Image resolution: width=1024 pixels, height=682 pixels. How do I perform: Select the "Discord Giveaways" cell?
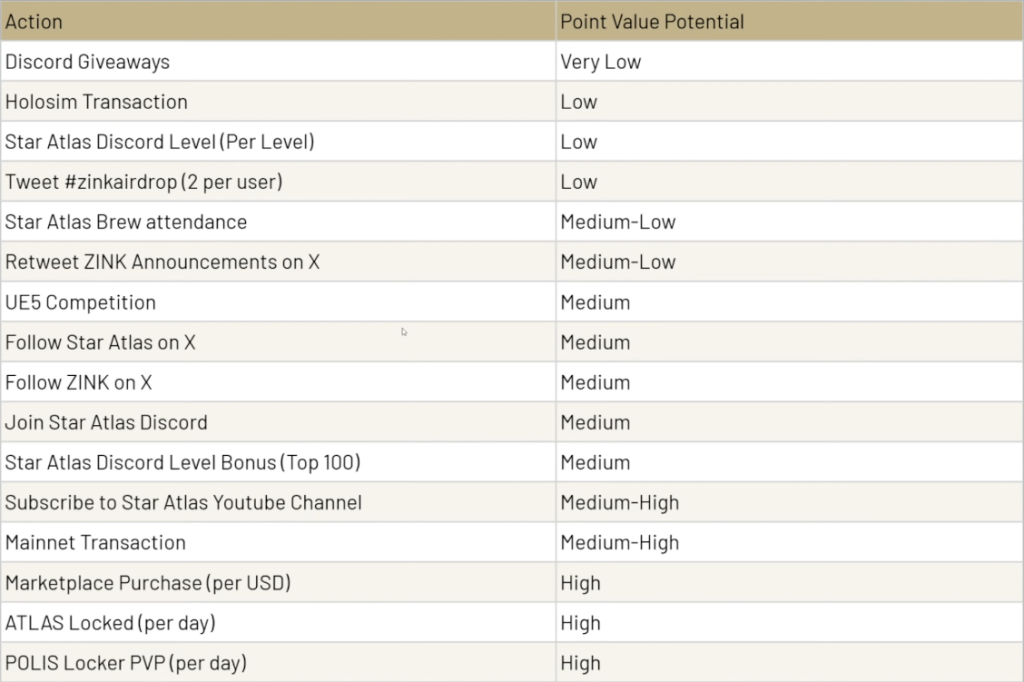pyautogui.click(x=88, y=62)
